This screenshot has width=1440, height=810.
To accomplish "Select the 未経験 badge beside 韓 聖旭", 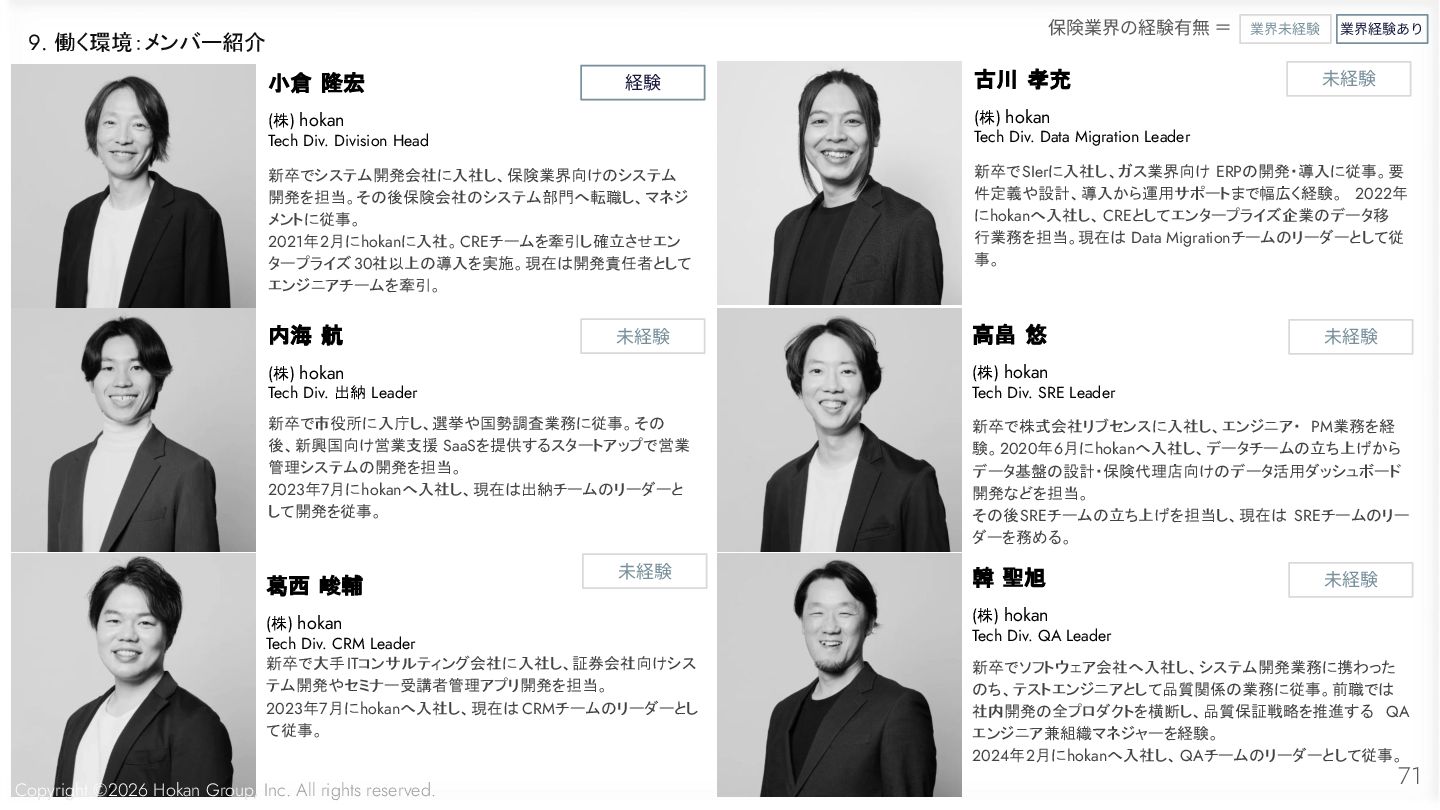I will (1351, 580).
